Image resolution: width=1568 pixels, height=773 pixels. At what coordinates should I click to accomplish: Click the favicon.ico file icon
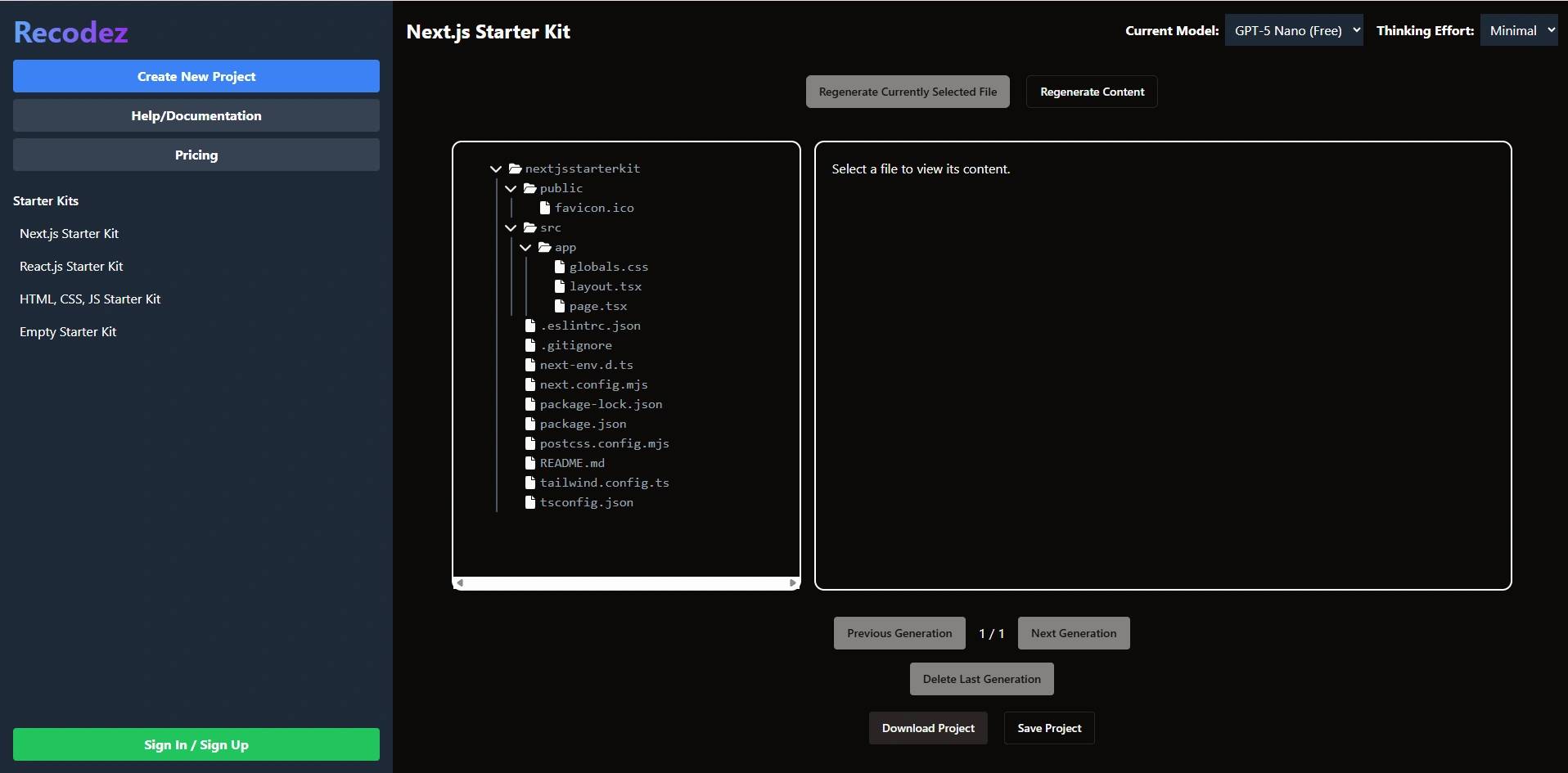[545, 208]
